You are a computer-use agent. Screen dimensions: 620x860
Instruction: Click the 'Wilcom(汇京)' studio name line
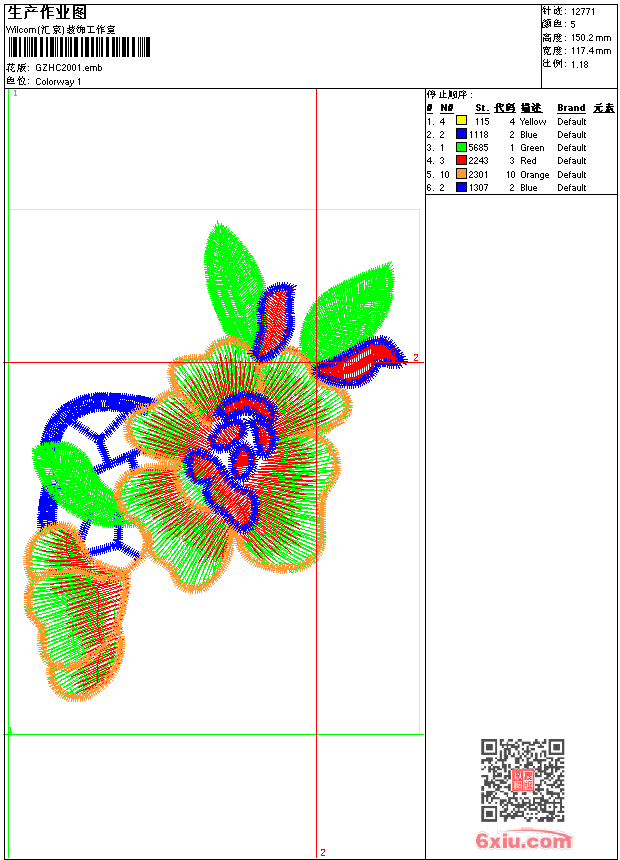61,30
